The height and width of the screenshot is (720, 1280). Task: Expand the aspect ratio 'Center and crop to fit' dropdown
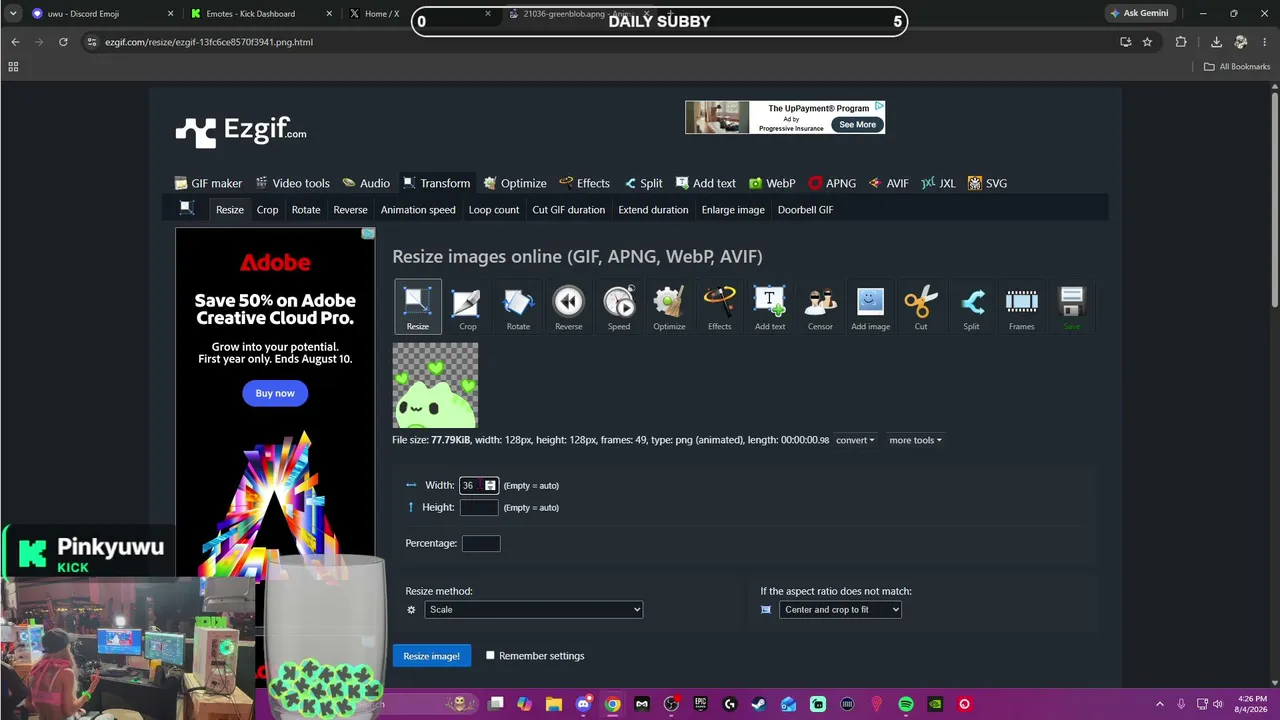(840, 609)
